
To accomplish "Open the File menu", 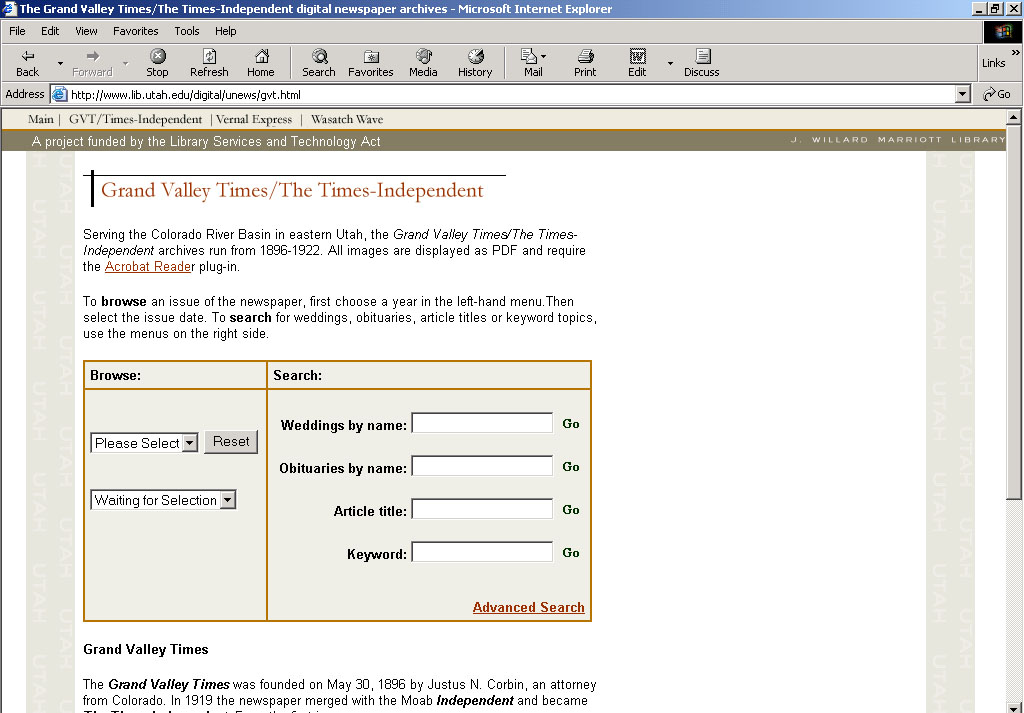I will (x=17, y=31).
